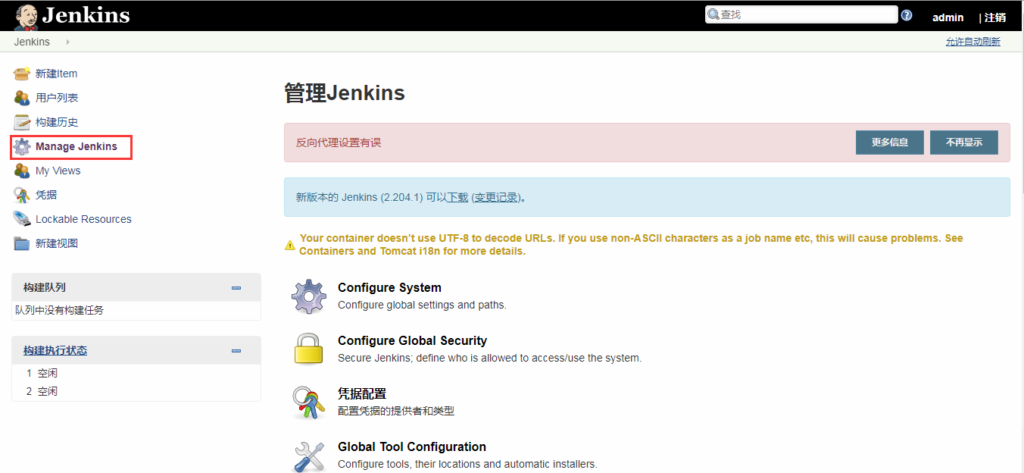Click the Manage Jenkins gear icon
The height and width of the screenshot is (473, 1024).
tap(22, 147)
